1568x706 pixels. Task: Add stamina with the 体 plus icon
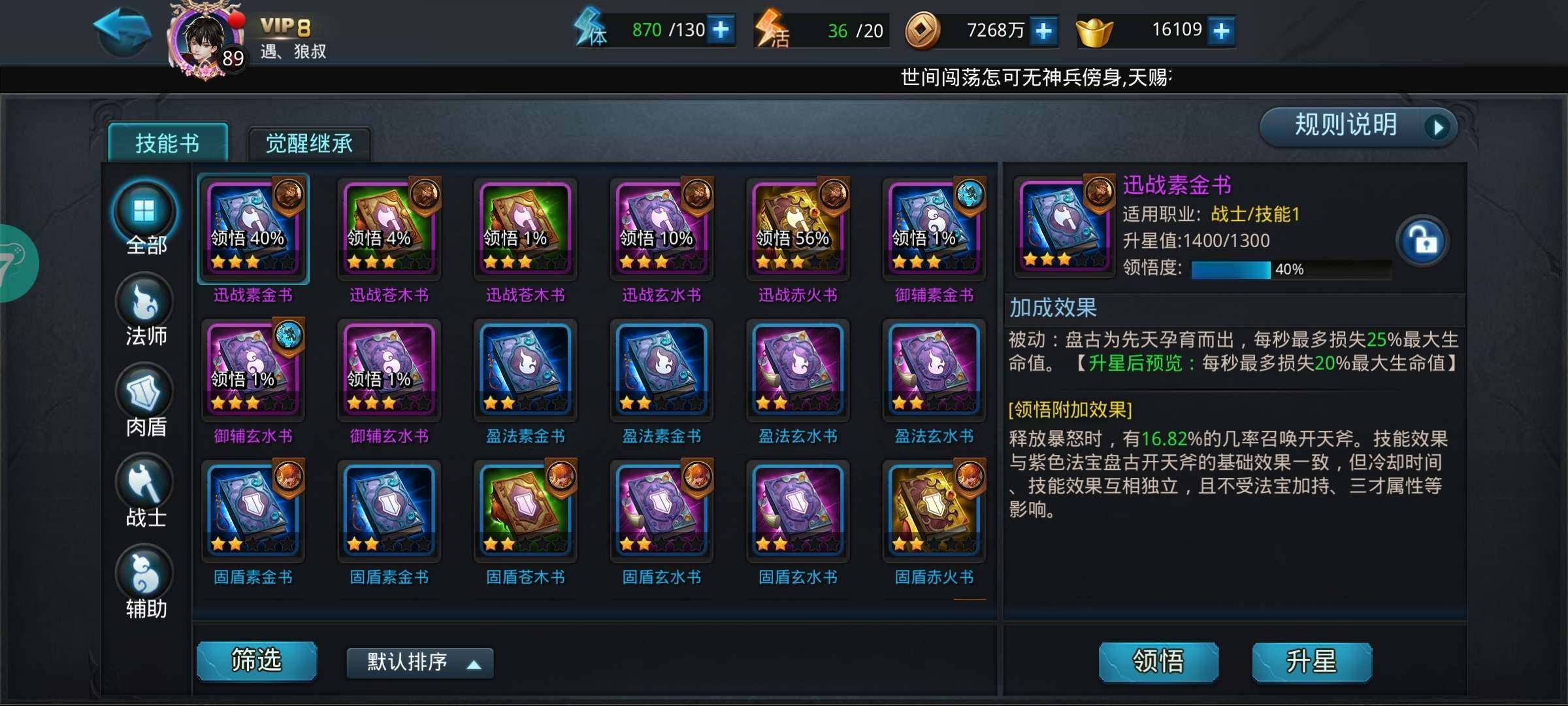pos(721,30)
